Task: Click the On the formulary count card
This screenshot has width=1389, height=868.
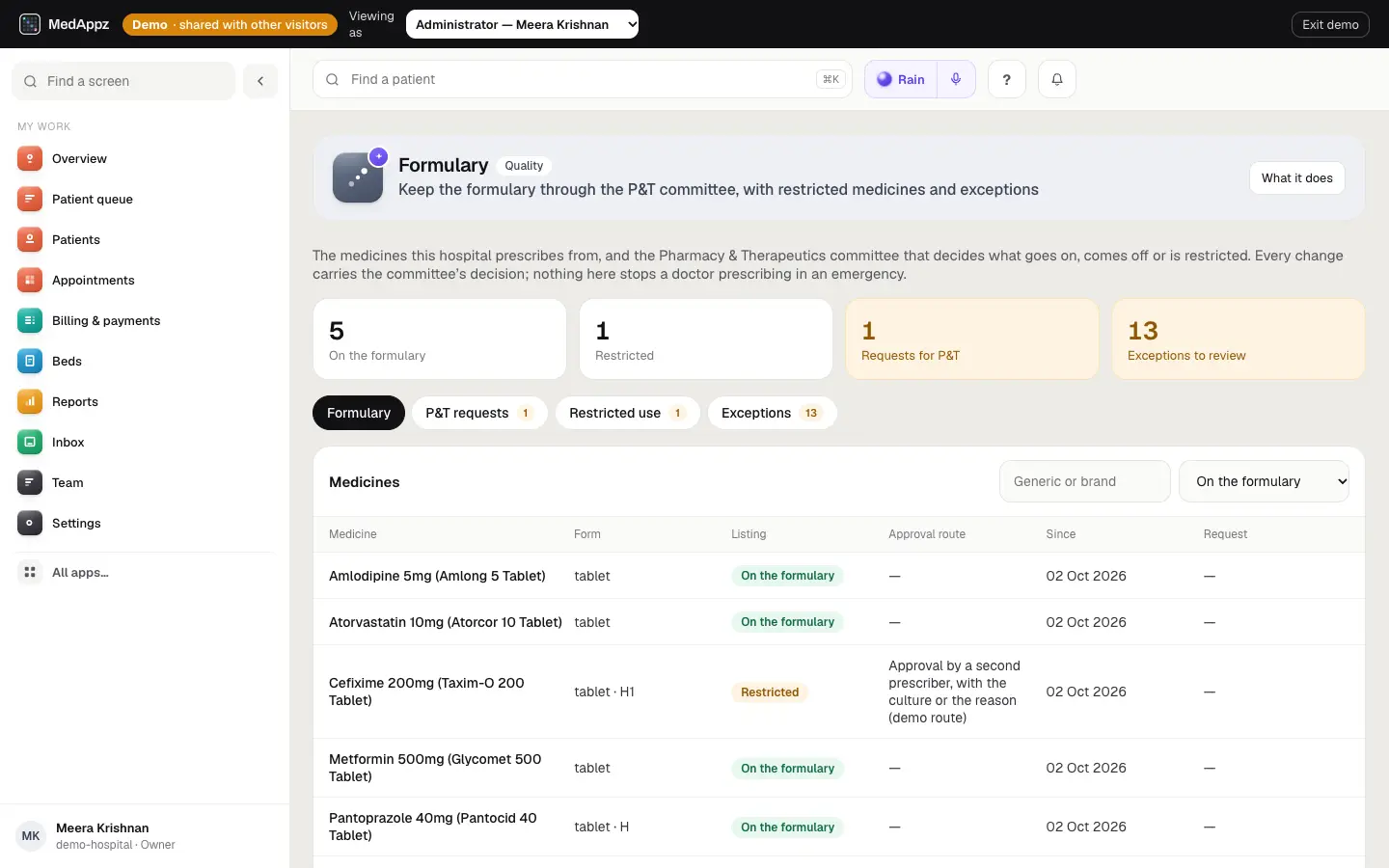Action: point(440,339)
